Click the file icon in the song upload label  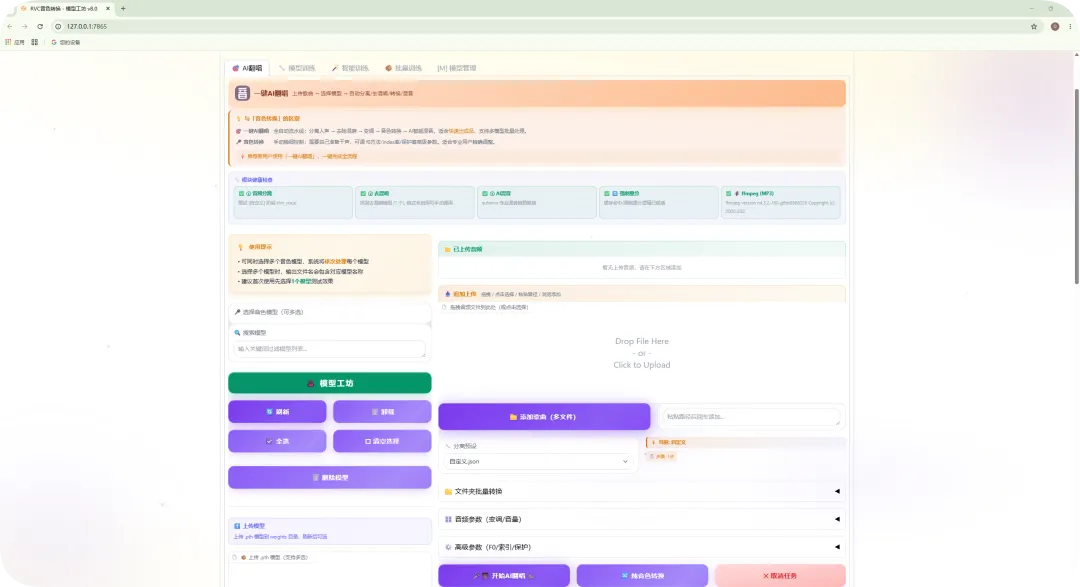point(445,307)
